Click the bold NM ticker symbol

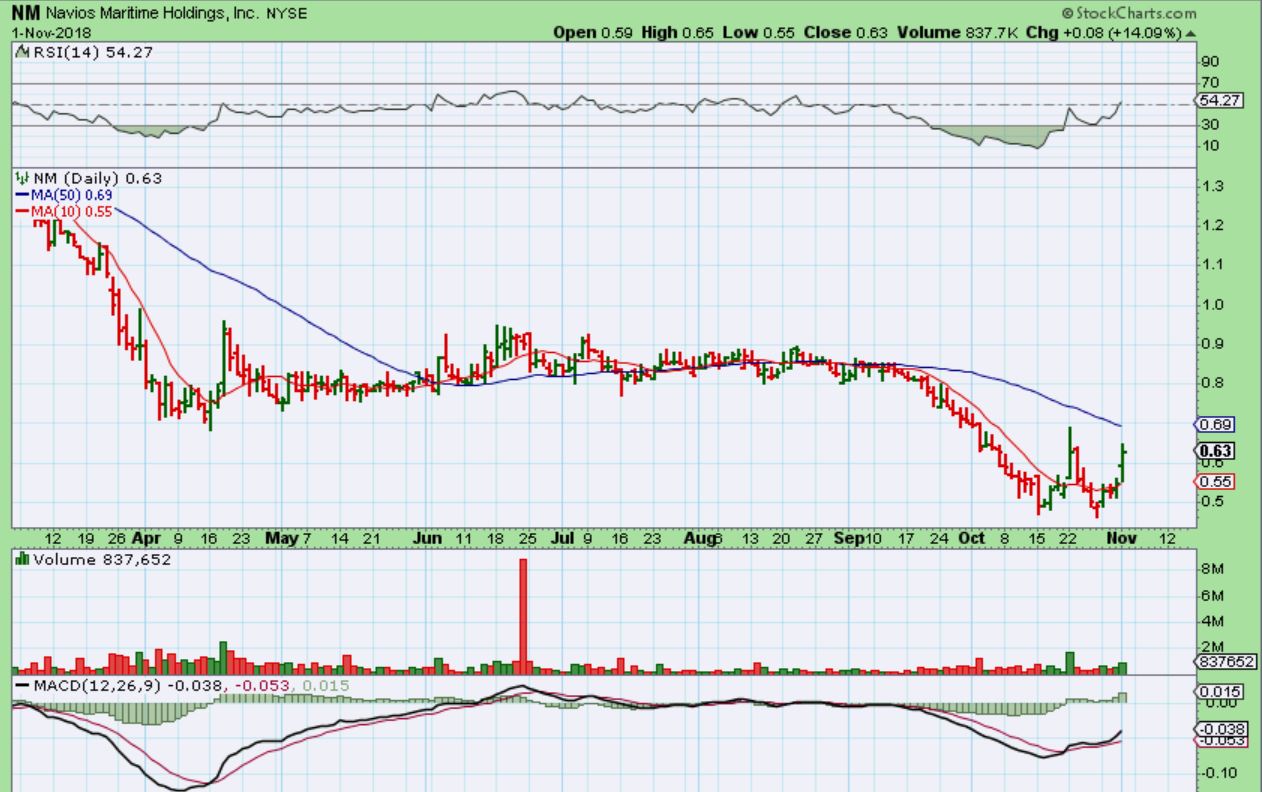pyautogui.click(x=25, y=13)
